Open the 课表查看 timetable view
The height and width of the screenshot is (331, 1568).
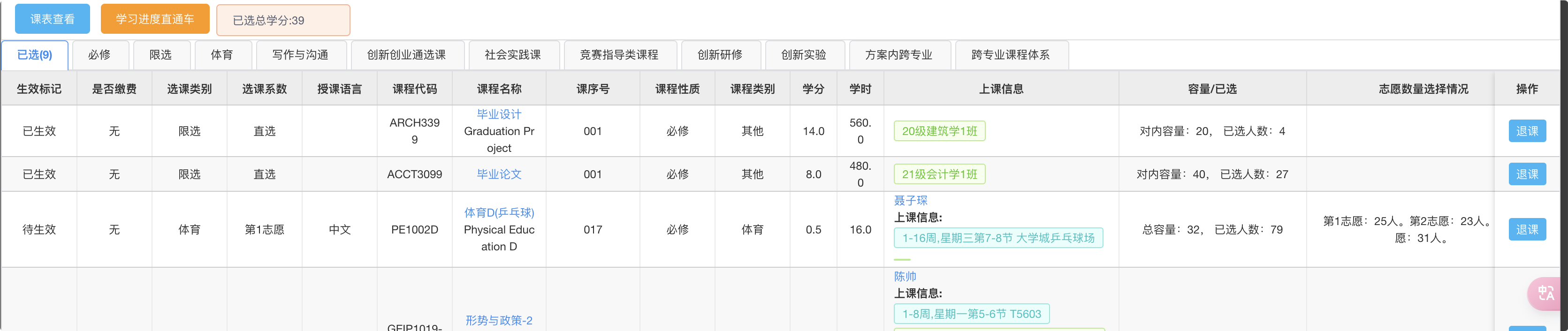click(53, 20)
